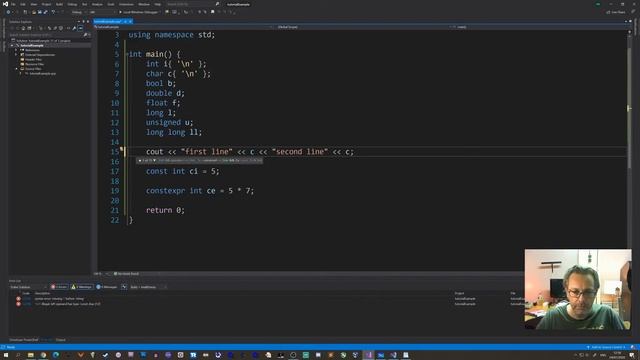The width and height of the screenshot is (640, 360).
Task: Select the Header Files folder
Action: click(31, 60)
